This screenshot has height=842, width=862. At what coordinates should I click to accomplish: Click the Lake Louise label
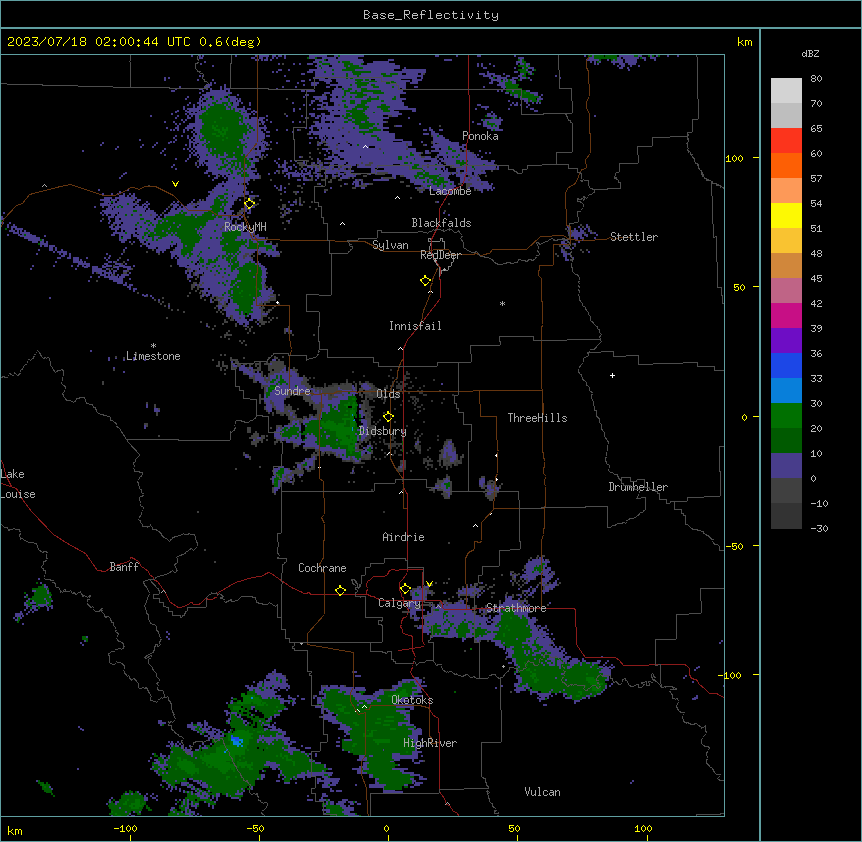tap(18, 484)
